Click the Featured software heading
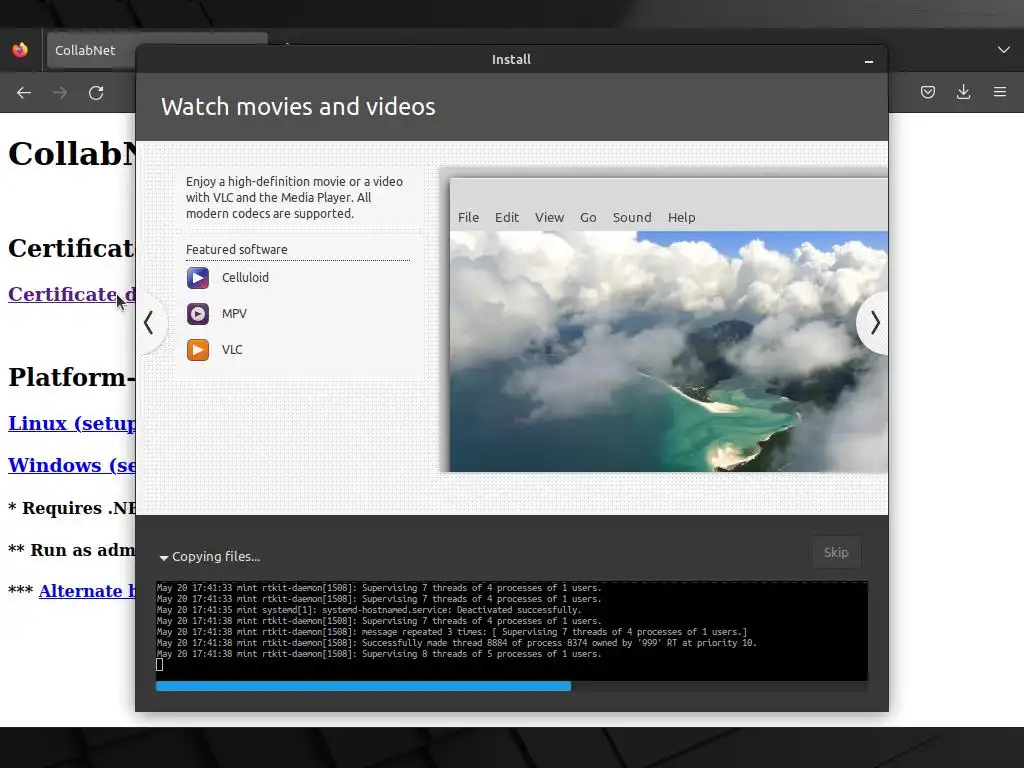 236,249
